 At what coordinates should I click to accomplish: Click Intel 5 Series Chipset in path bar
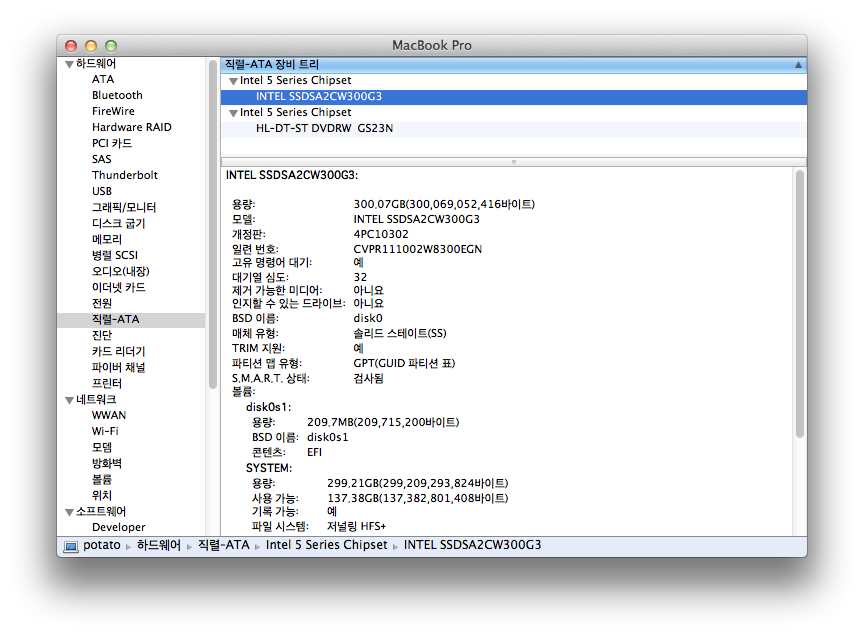pyautogui.click(x=326, y=546)
